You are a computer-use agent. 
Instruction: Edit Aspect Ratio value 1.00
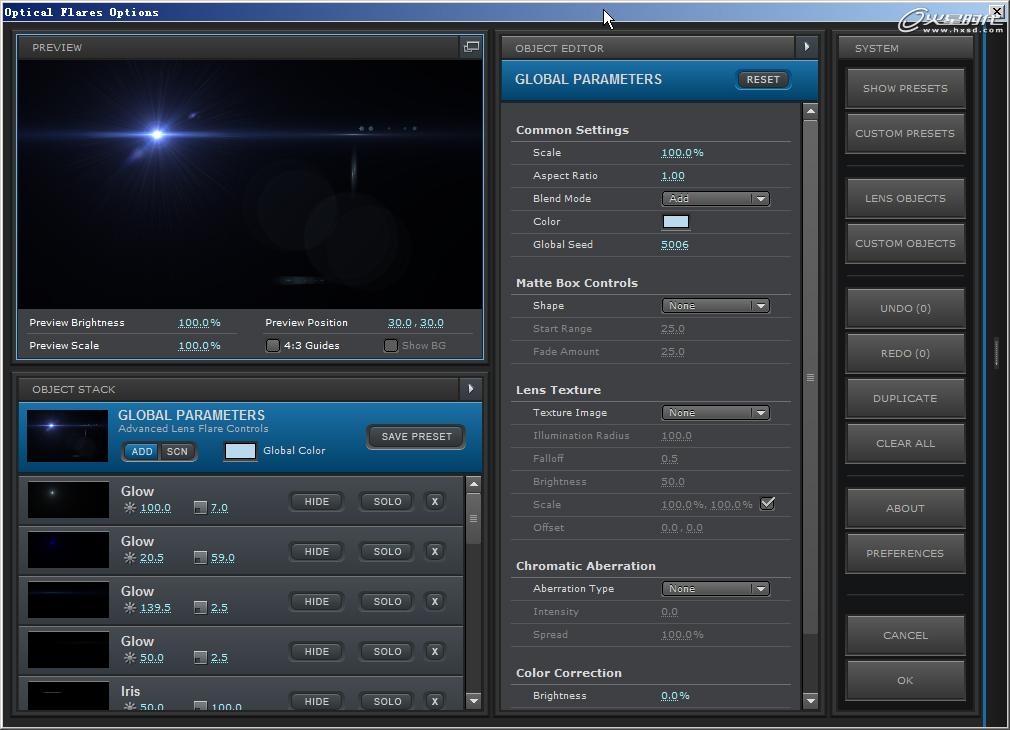coord(672,176)
